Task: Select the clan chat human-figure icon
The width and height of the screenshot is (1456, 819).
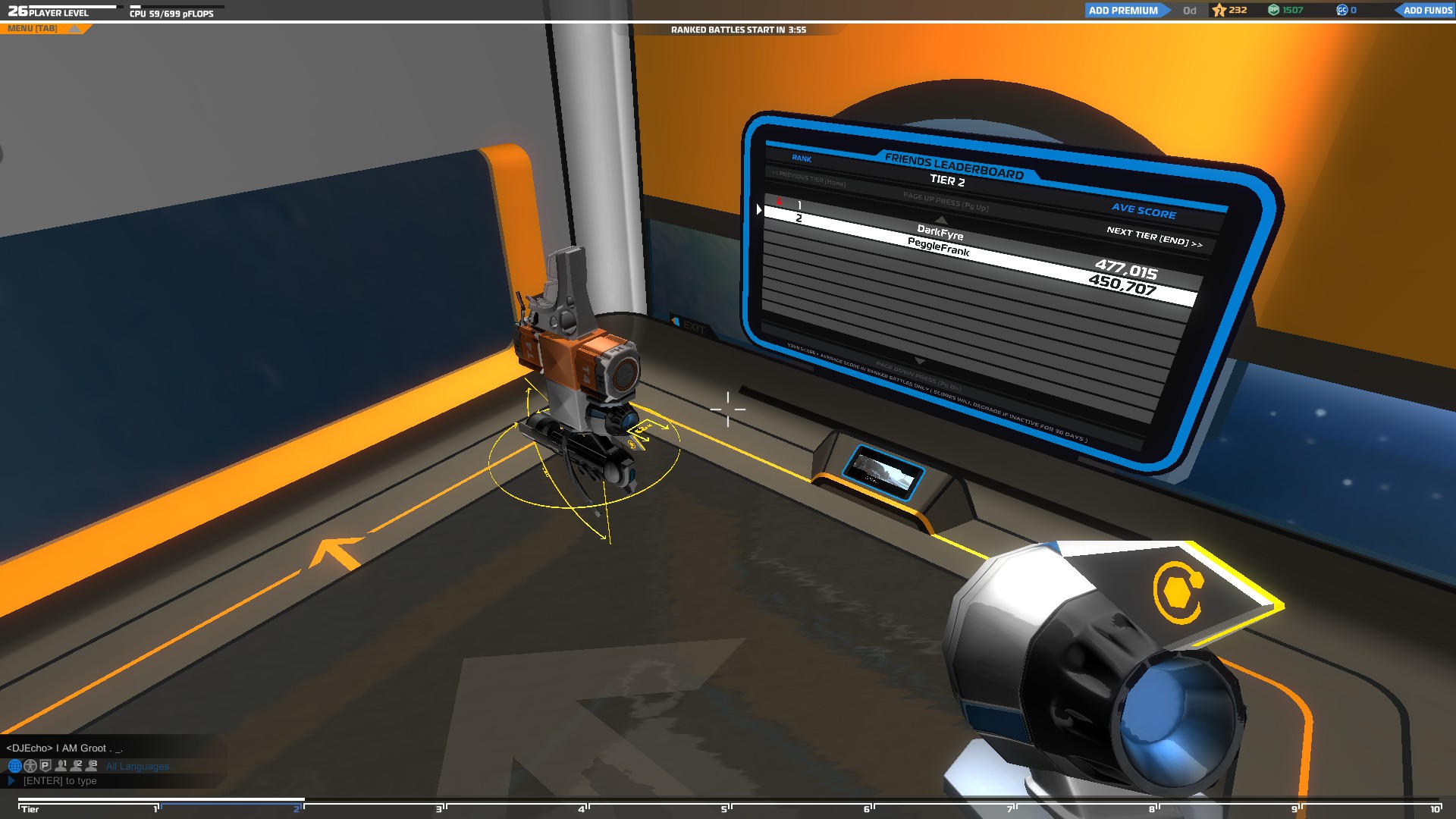Action: (x=30, y=766)
